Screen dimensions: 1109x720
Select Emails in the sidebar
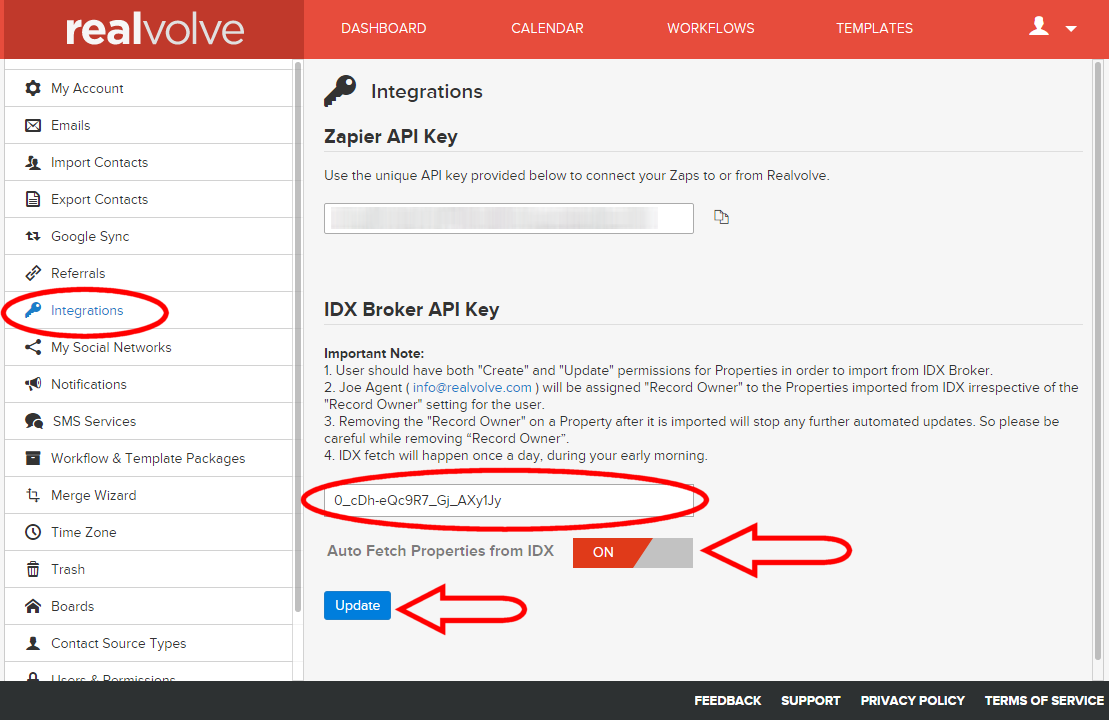149,125
